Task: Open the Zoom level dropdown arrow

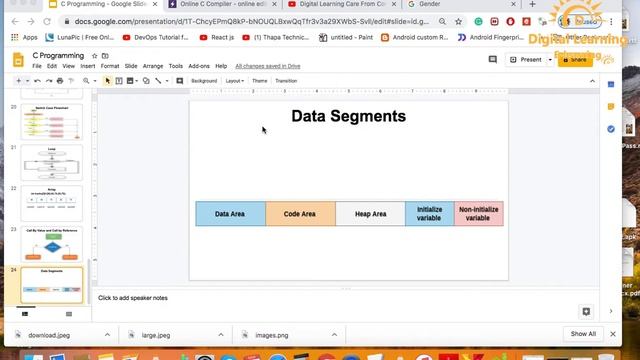Action: tap(95, 81)
